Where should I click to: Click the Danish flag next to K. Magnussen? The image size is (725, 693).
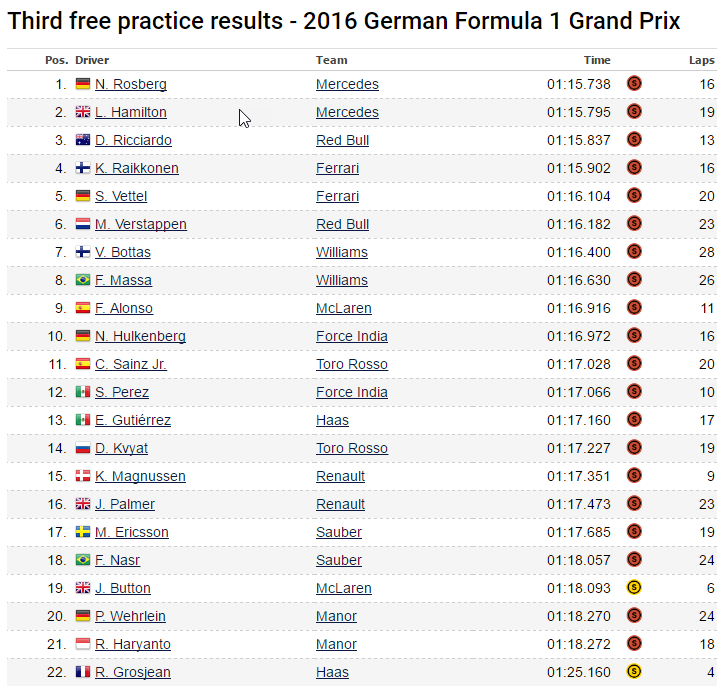(83, 476)
